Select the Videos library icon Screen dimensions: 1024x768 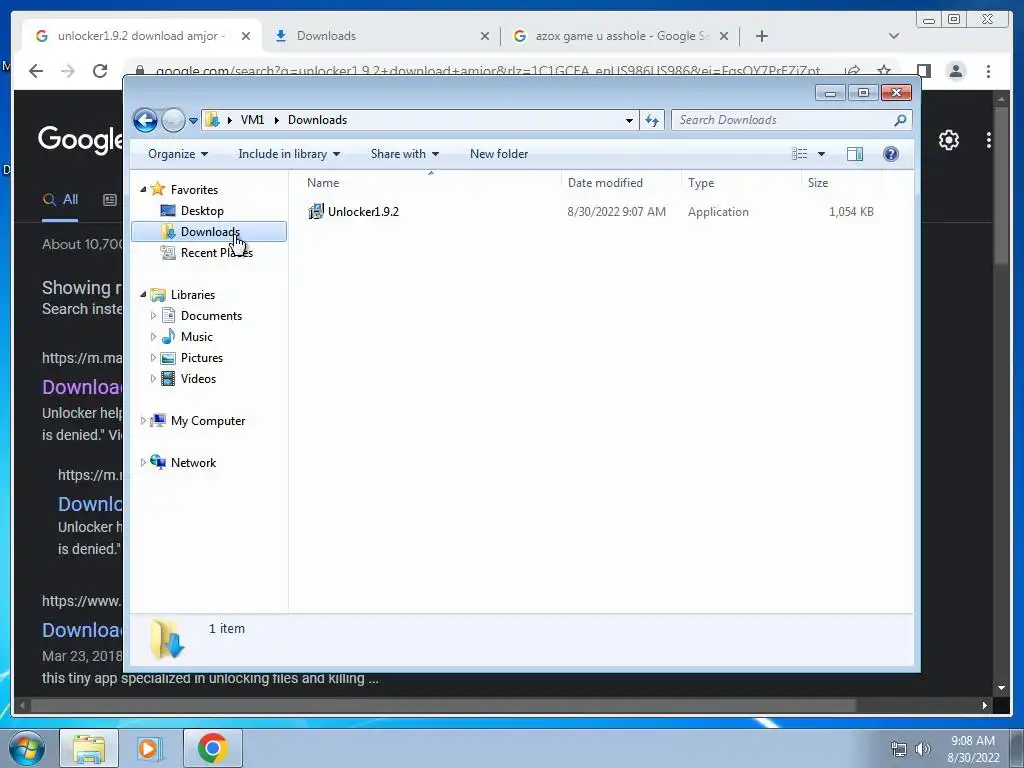(x=168, y=379)
